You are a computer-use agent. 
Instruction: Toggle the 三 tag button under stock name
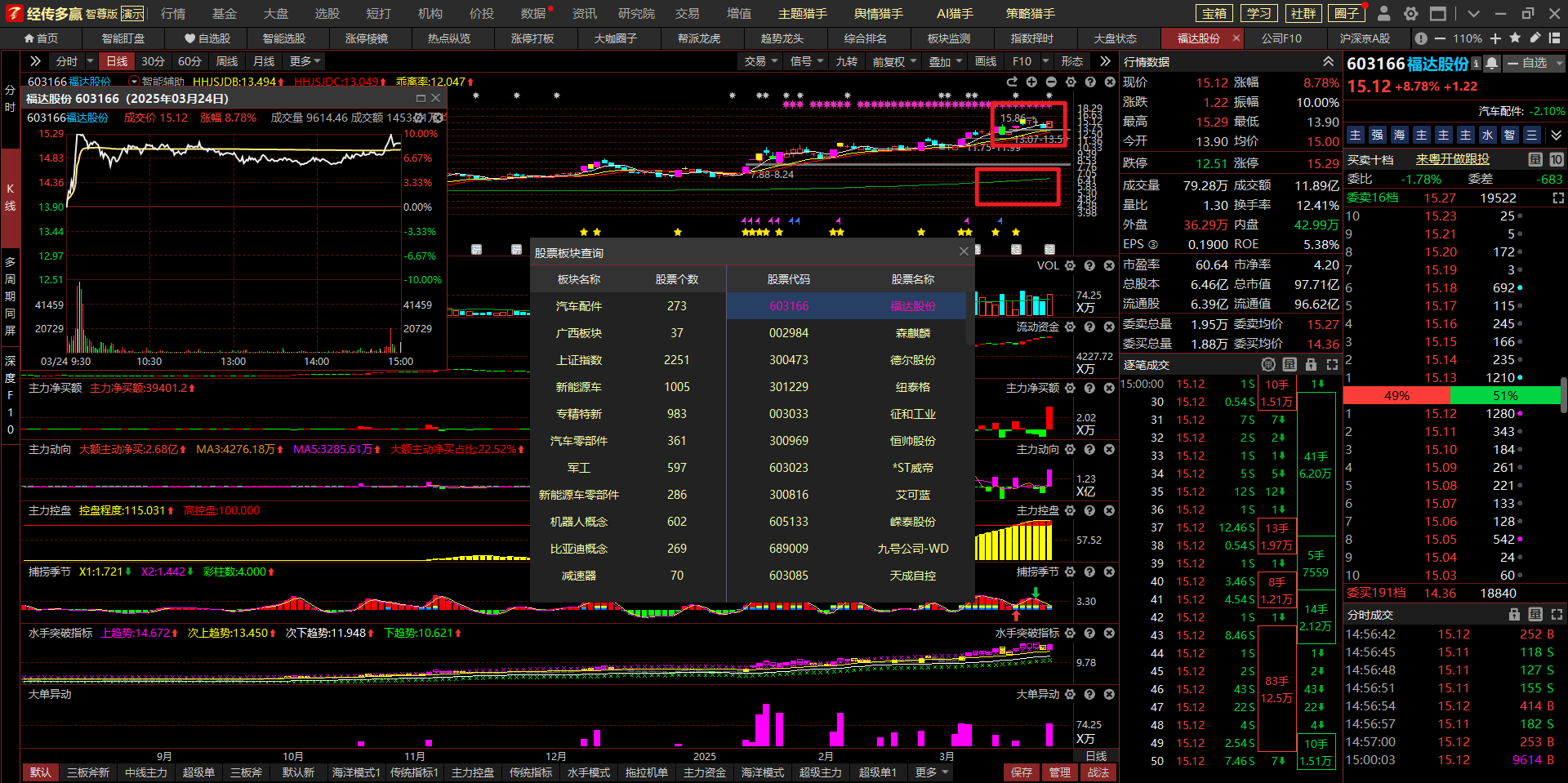[1531, 135]
